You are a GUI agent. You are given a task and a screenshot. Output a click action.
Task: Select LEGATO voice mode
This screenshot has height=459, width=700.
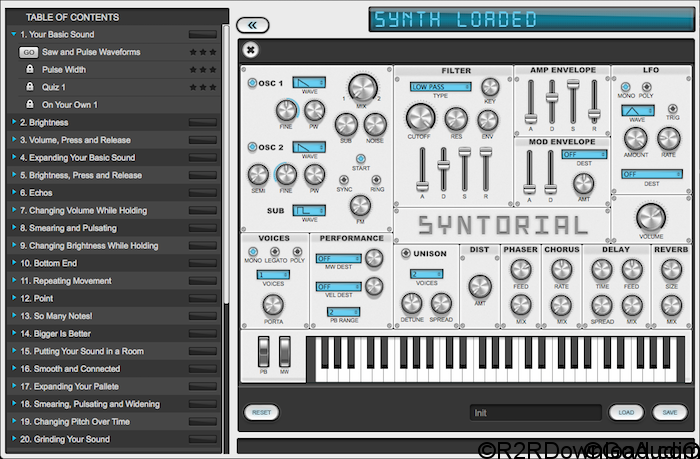(275, 251)
